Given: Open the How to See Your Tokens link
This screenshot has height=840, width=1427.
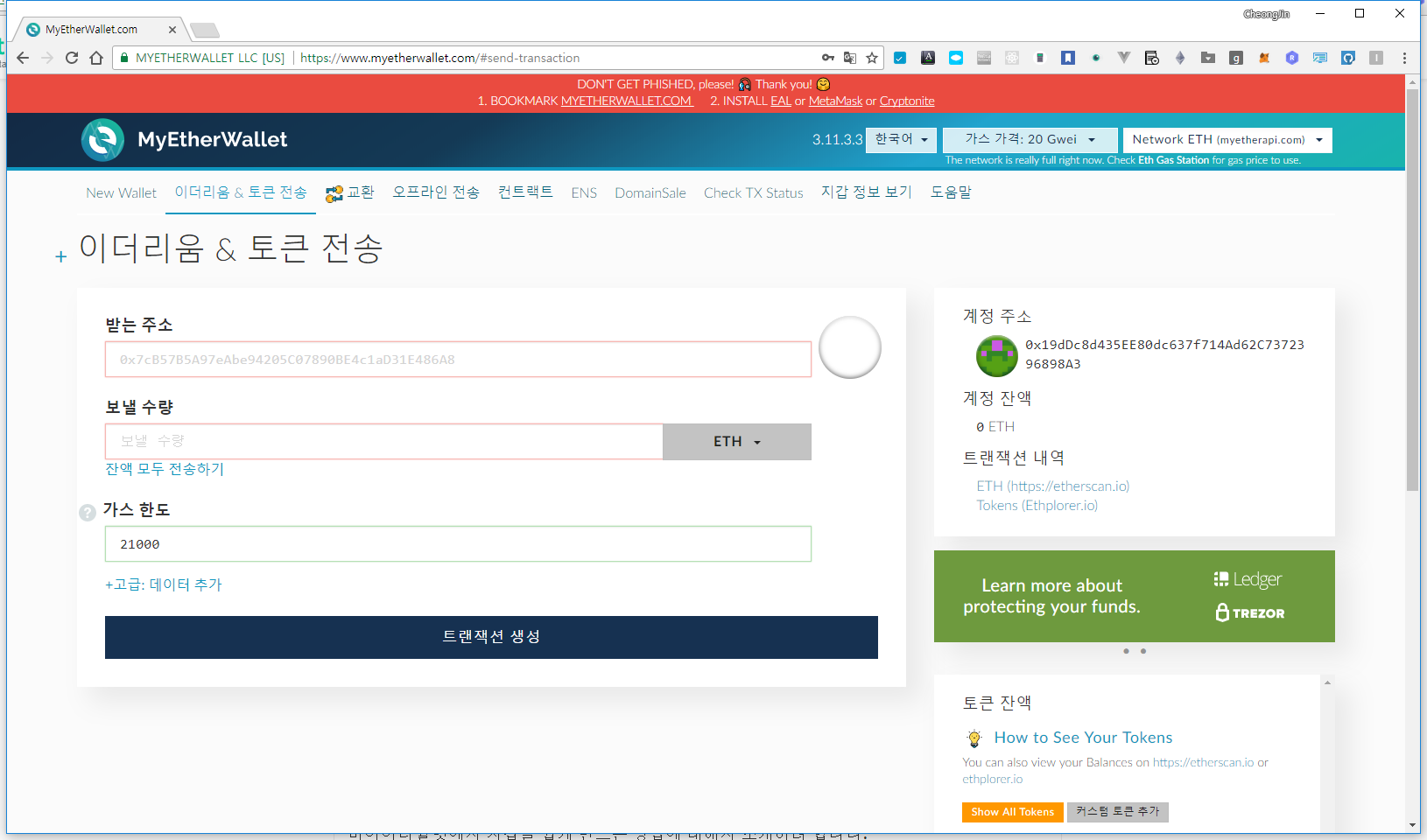Looking at the screenshot, I should tap(1083, 738).
